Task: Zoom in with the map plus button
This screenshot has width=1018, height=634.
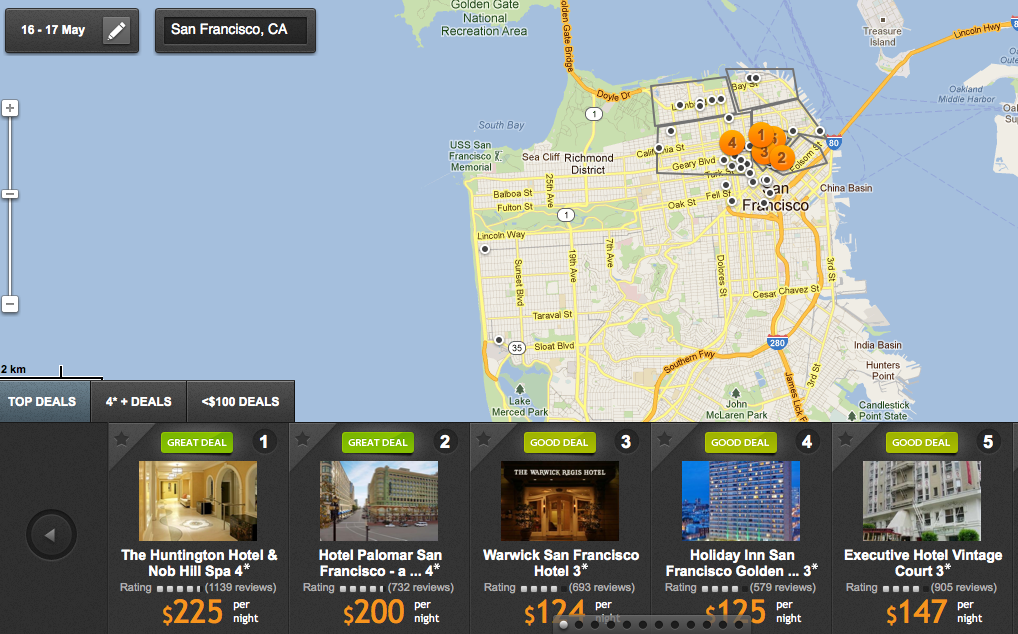Action: (x=10, y=108)
